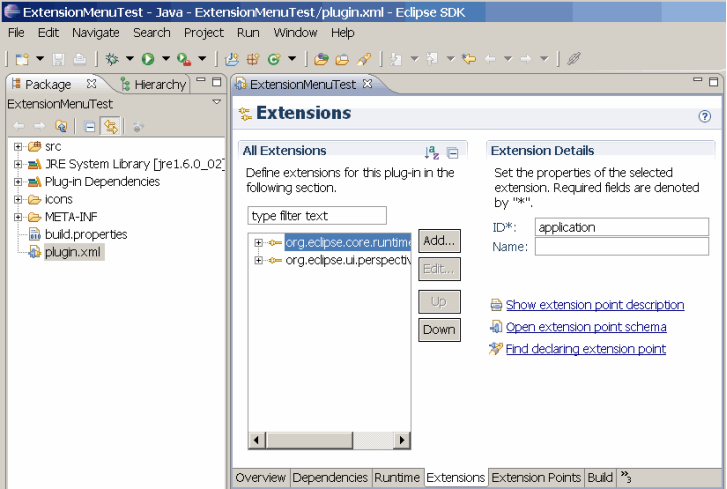The height and width of the screenshot is (489, 727).
Task: Click the Name input field
Action: (622, 247)
